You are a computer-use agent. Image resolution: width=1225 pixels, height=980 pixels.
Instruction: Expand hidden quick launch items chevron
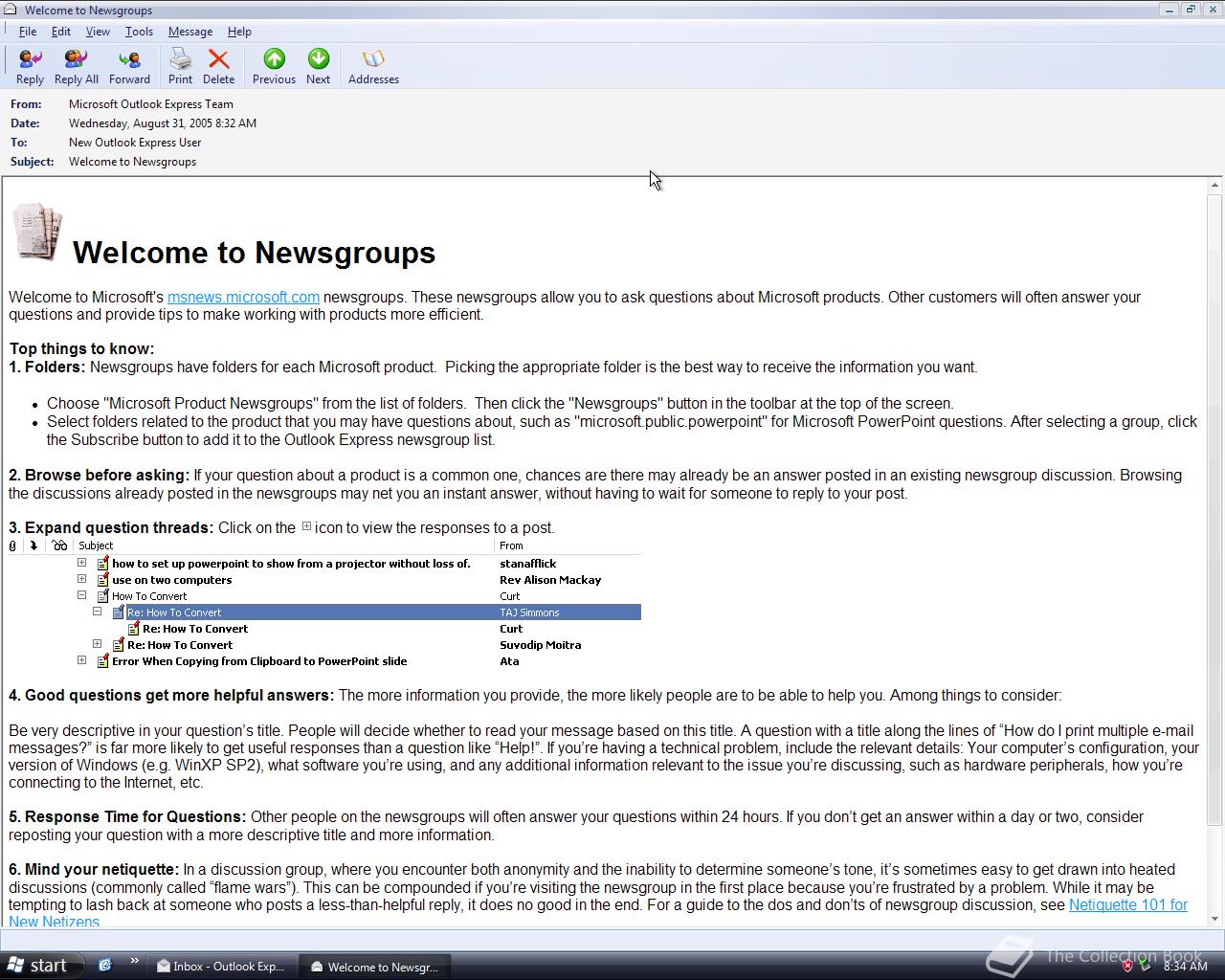click(x=134, y=962)
